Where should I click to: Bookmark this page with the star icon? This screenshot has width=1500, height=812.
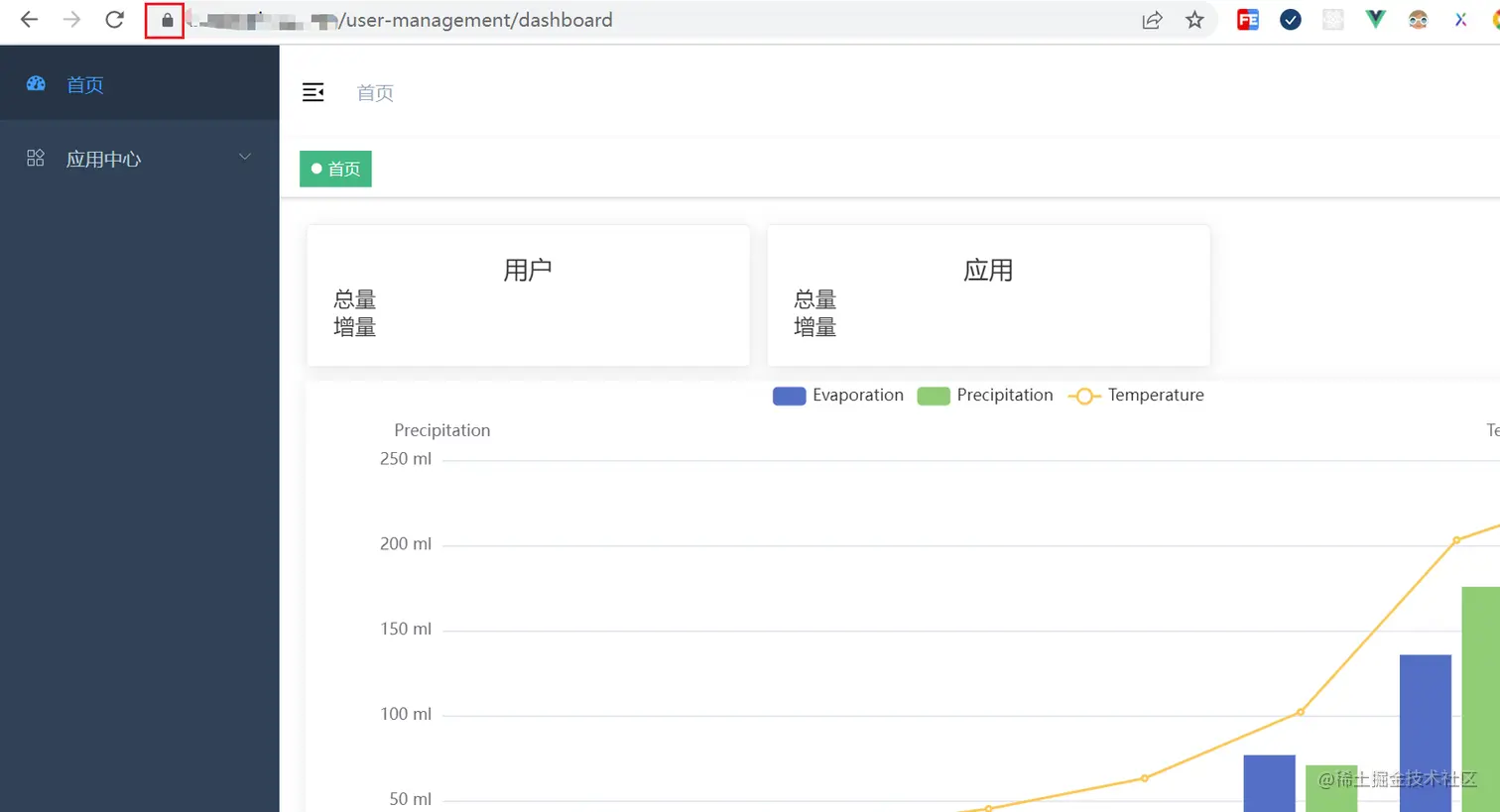[1194, 20]
